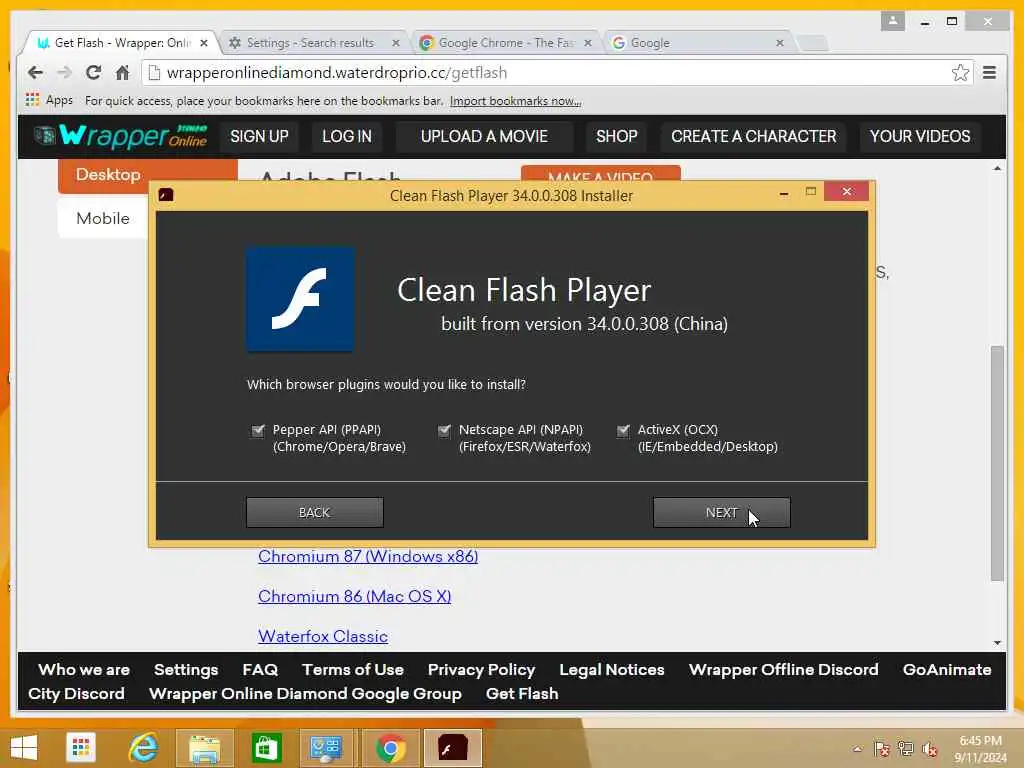Close the Get Flash tab
Screen dimensions: 1024x768
(x=204, y=43)
